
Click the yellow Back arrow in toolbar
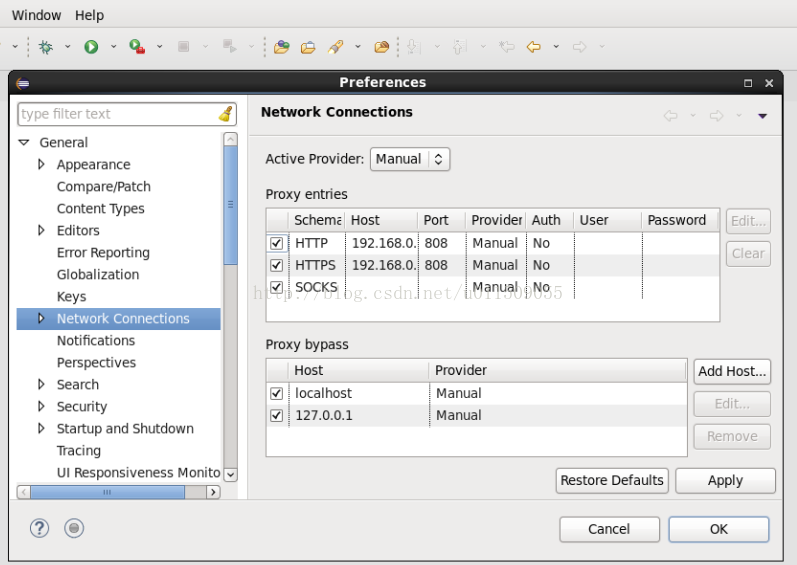pyautogui.click(x=533, y=47)
